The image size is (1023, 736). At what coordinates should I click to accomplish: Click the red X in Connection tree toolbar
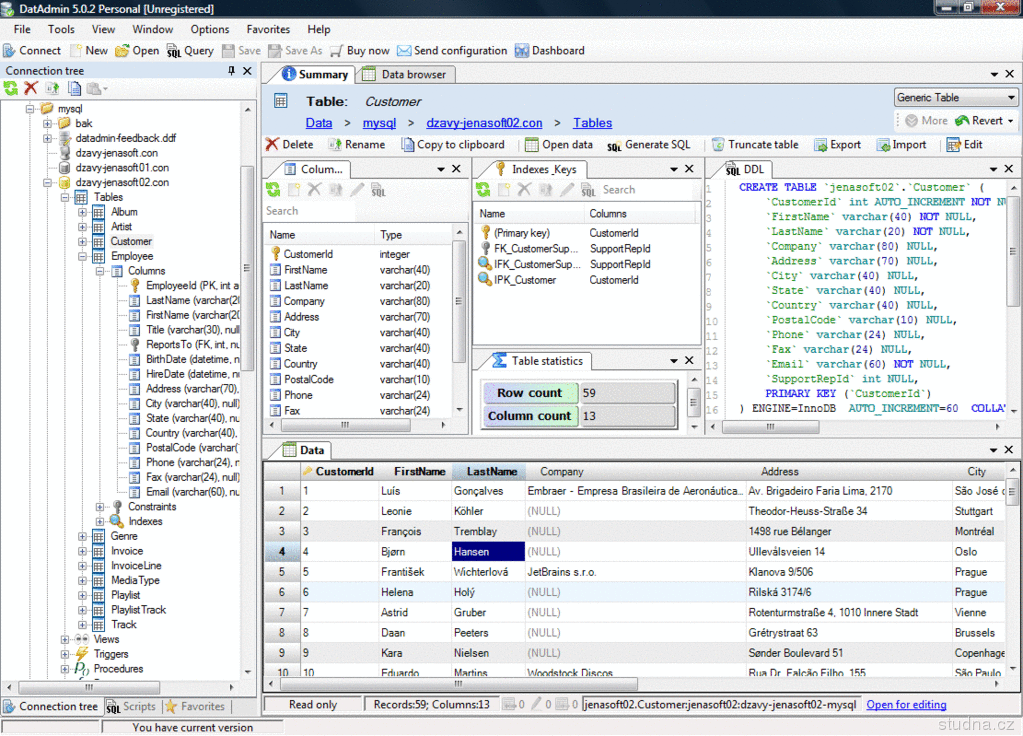31,89
